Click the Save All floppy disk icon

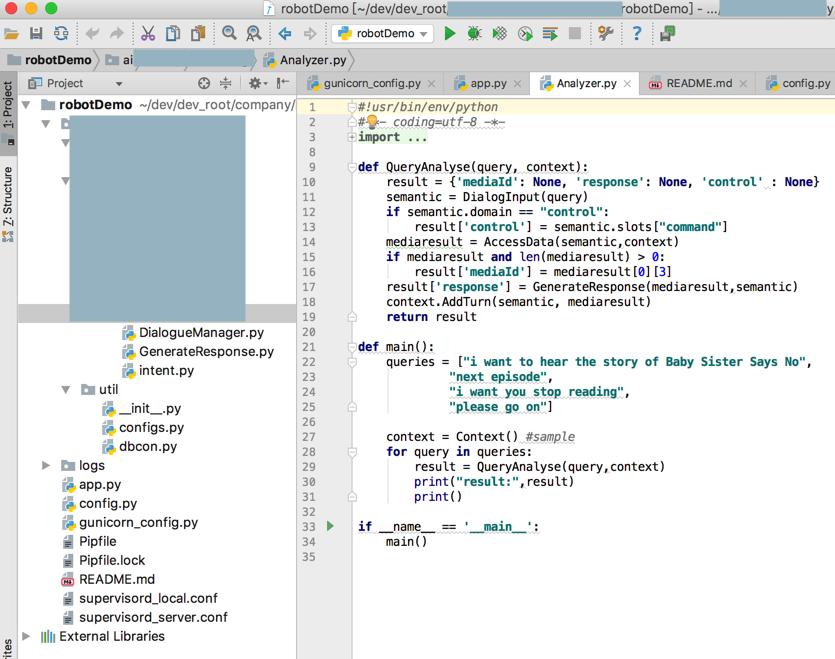(36, 33)
